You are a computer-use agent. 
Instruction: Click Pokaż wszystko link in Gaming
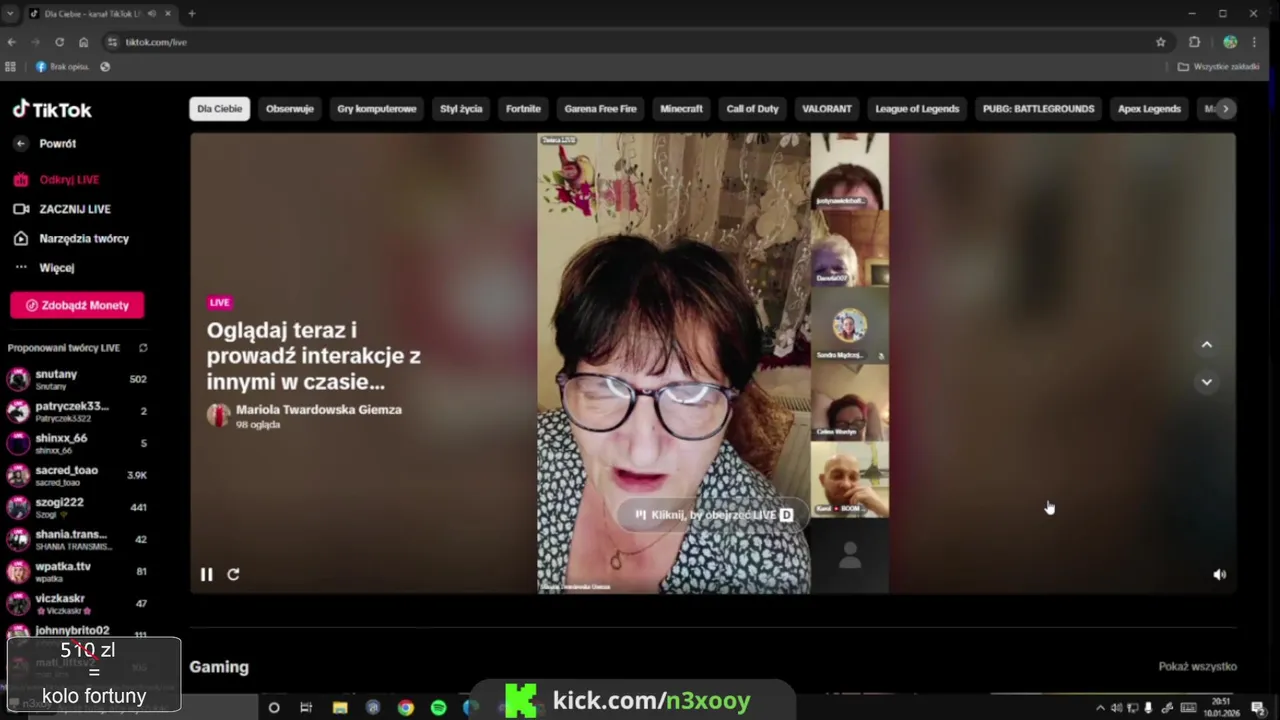1197,666
